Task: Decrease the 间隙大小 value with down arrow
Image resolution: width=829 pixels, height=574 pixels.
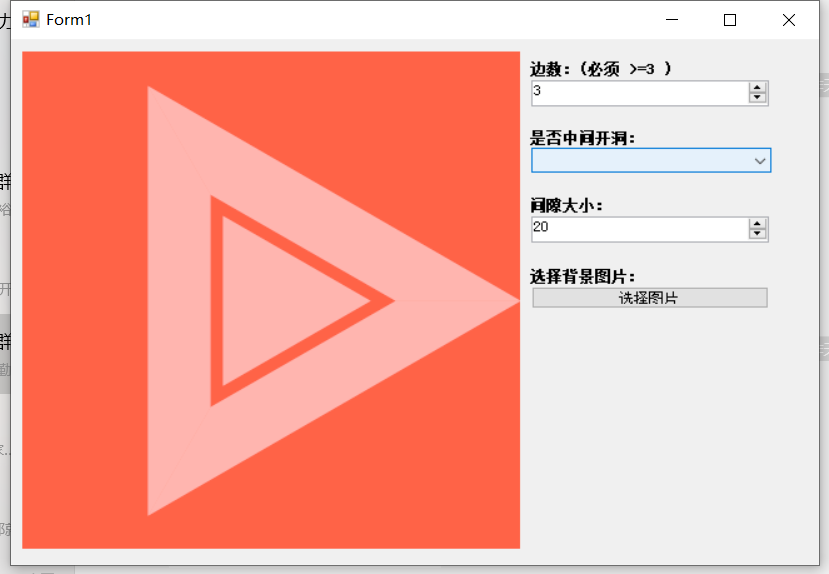Action: 757,234
